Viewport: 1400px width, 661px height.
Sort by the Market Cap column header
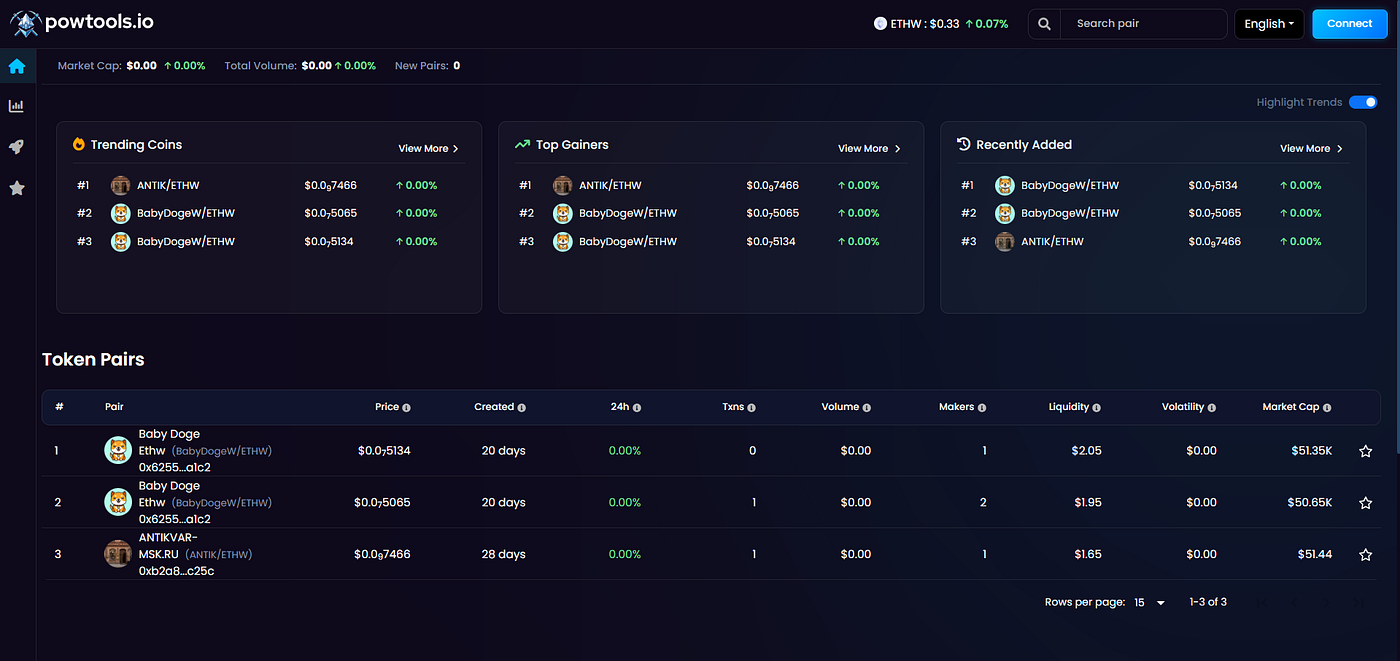tap(1291, 407)
